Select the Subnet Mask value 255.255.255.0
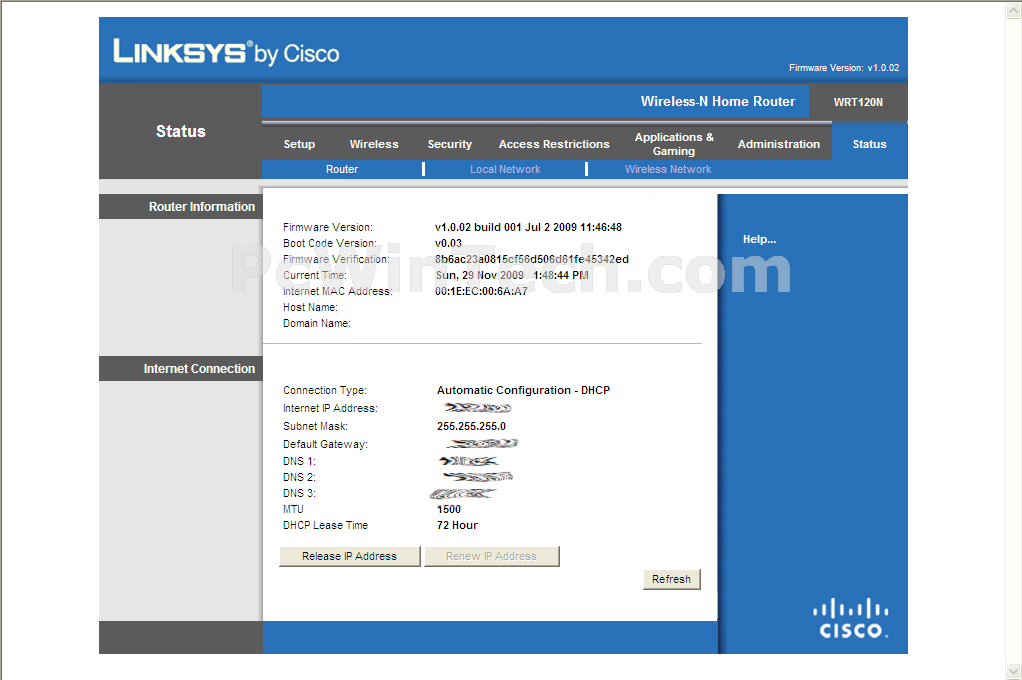The height and width of the screenshot is (680, 1022). coord(471,426)
